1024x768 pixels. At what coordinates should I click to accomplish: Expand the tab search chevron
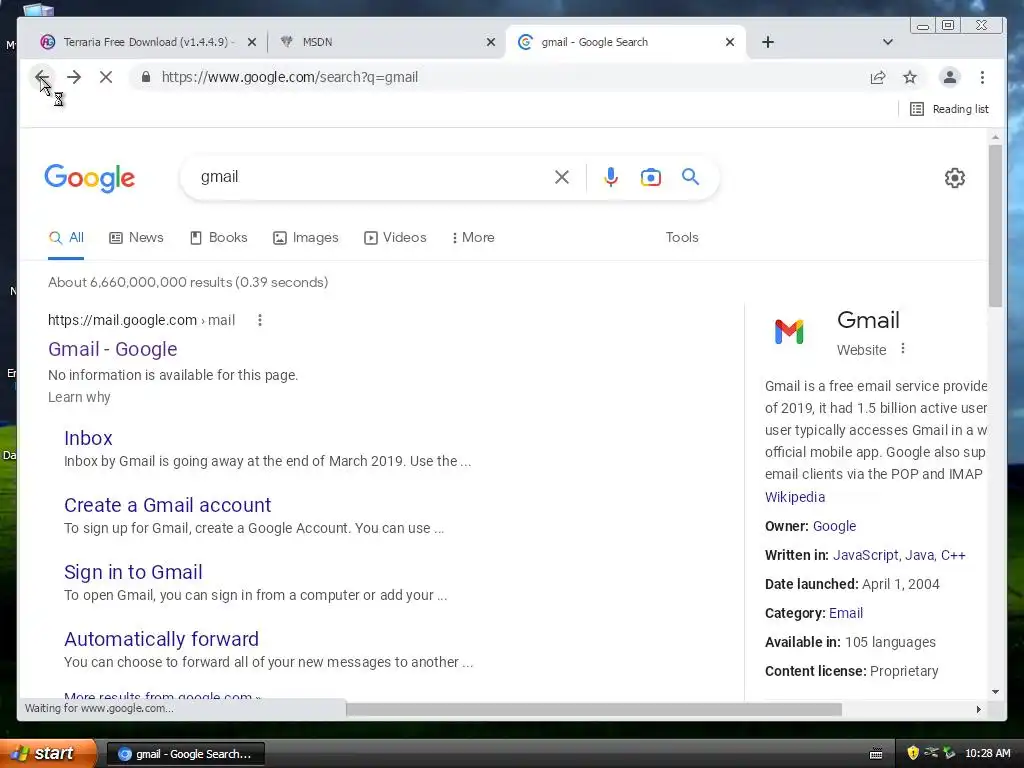click(x=888, y=42)
